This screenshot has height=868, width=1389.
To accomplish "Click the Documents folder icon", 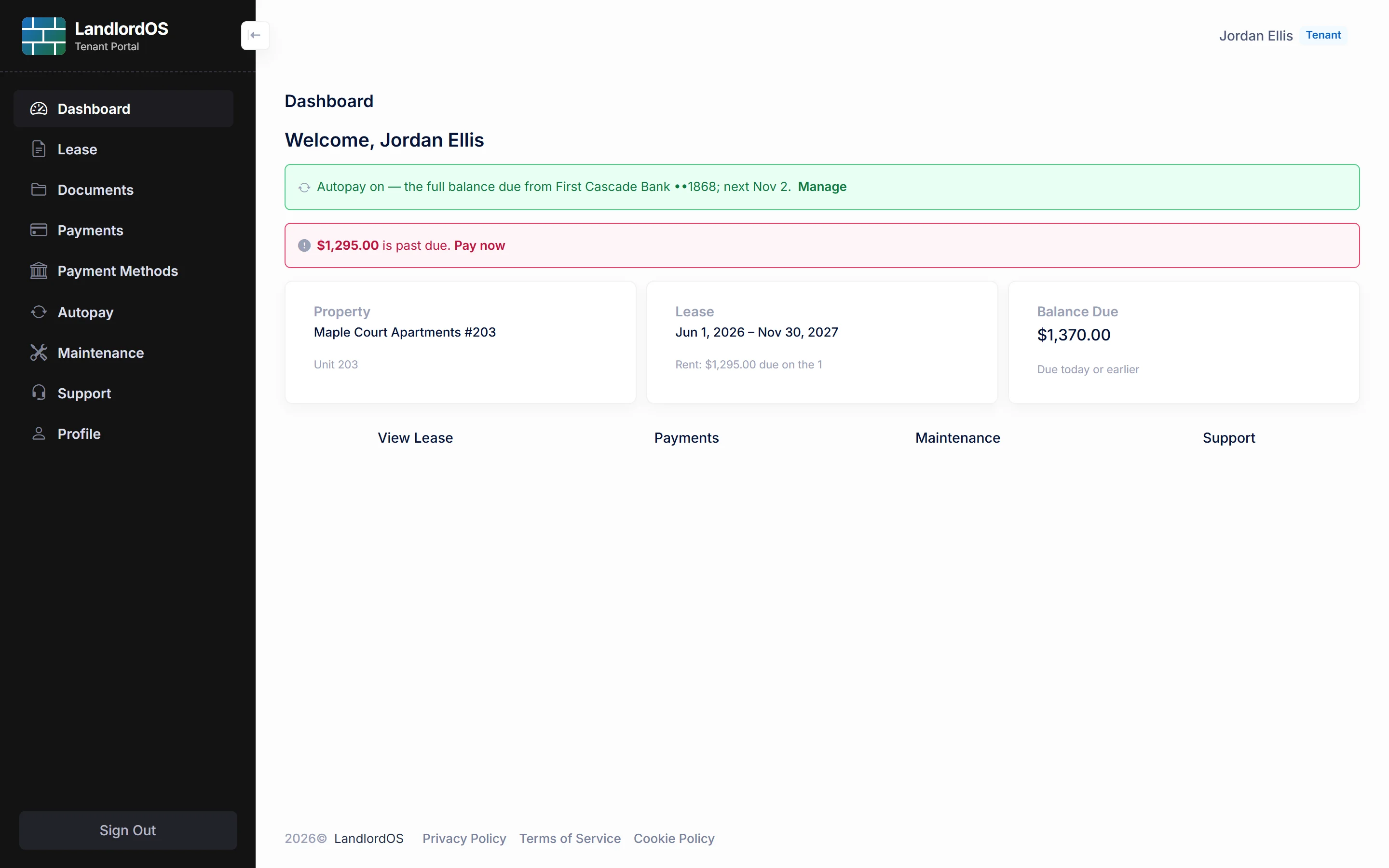I will pos(39,190).
